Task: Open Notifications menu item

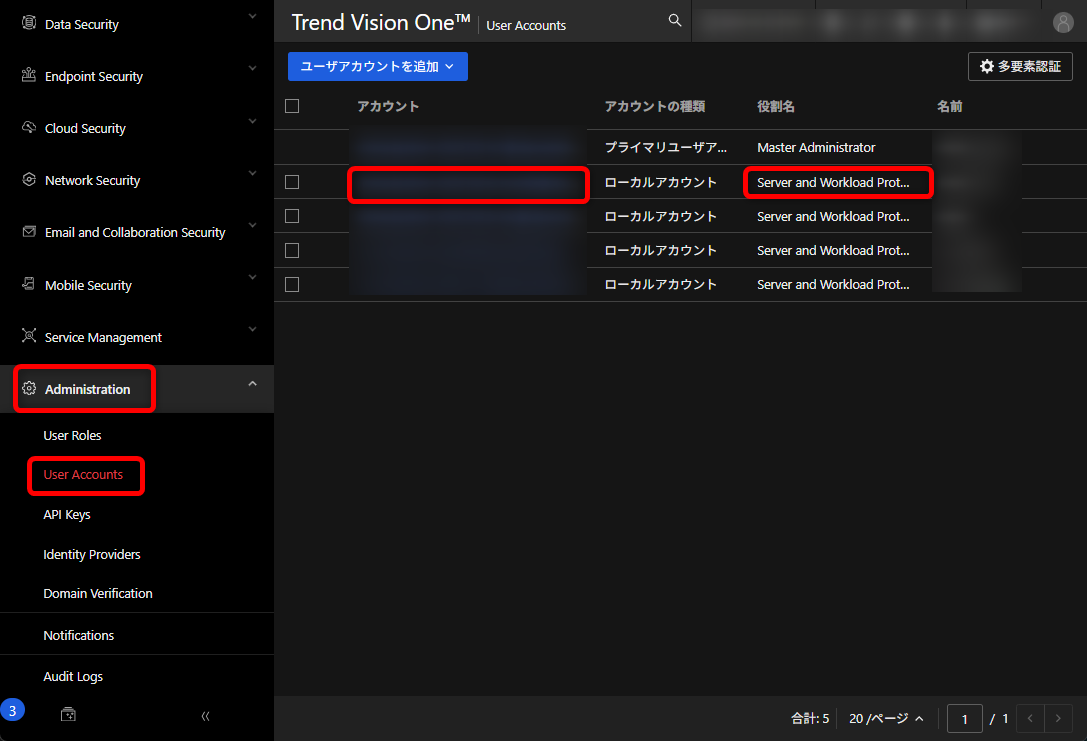Action: 78,636
